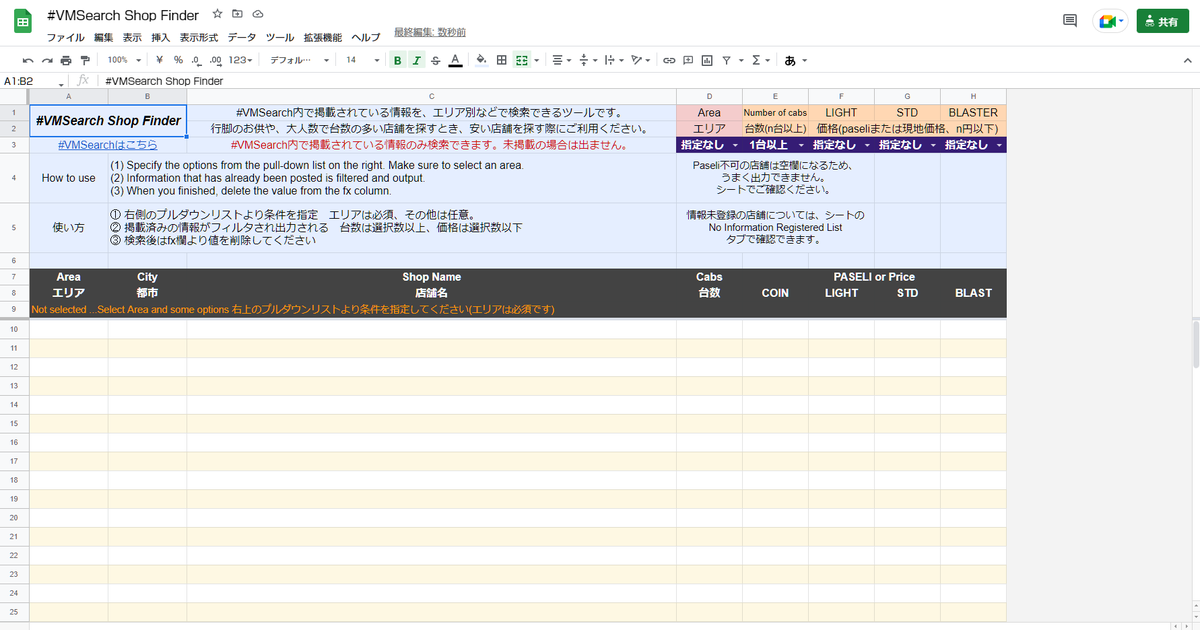1200x630 pixels.
Task: Open the 編集 menu
Action: pyautogui.click(x=104, y=37)
